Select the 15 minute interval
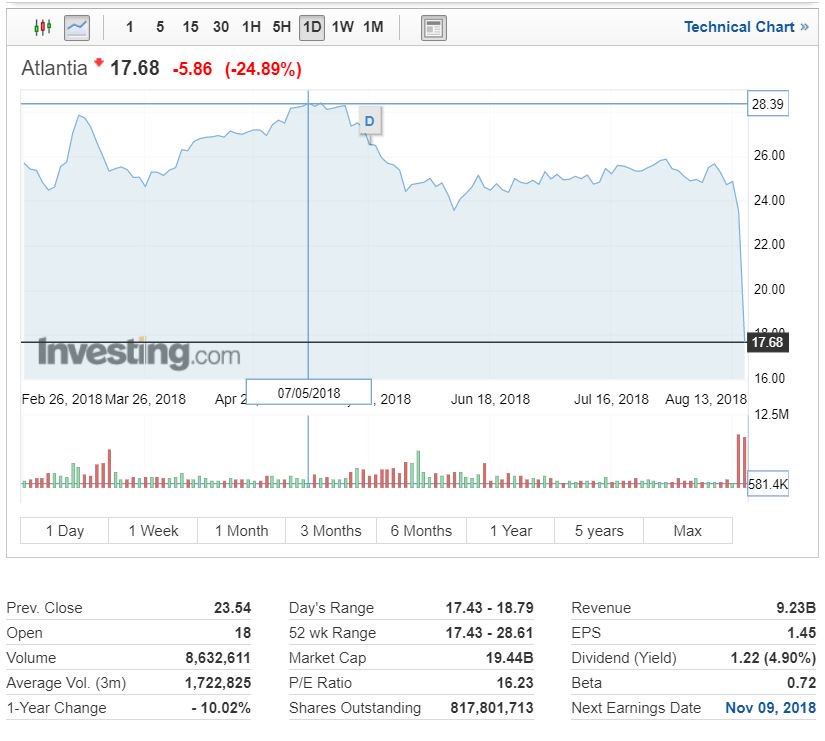 tap(190, 27)
